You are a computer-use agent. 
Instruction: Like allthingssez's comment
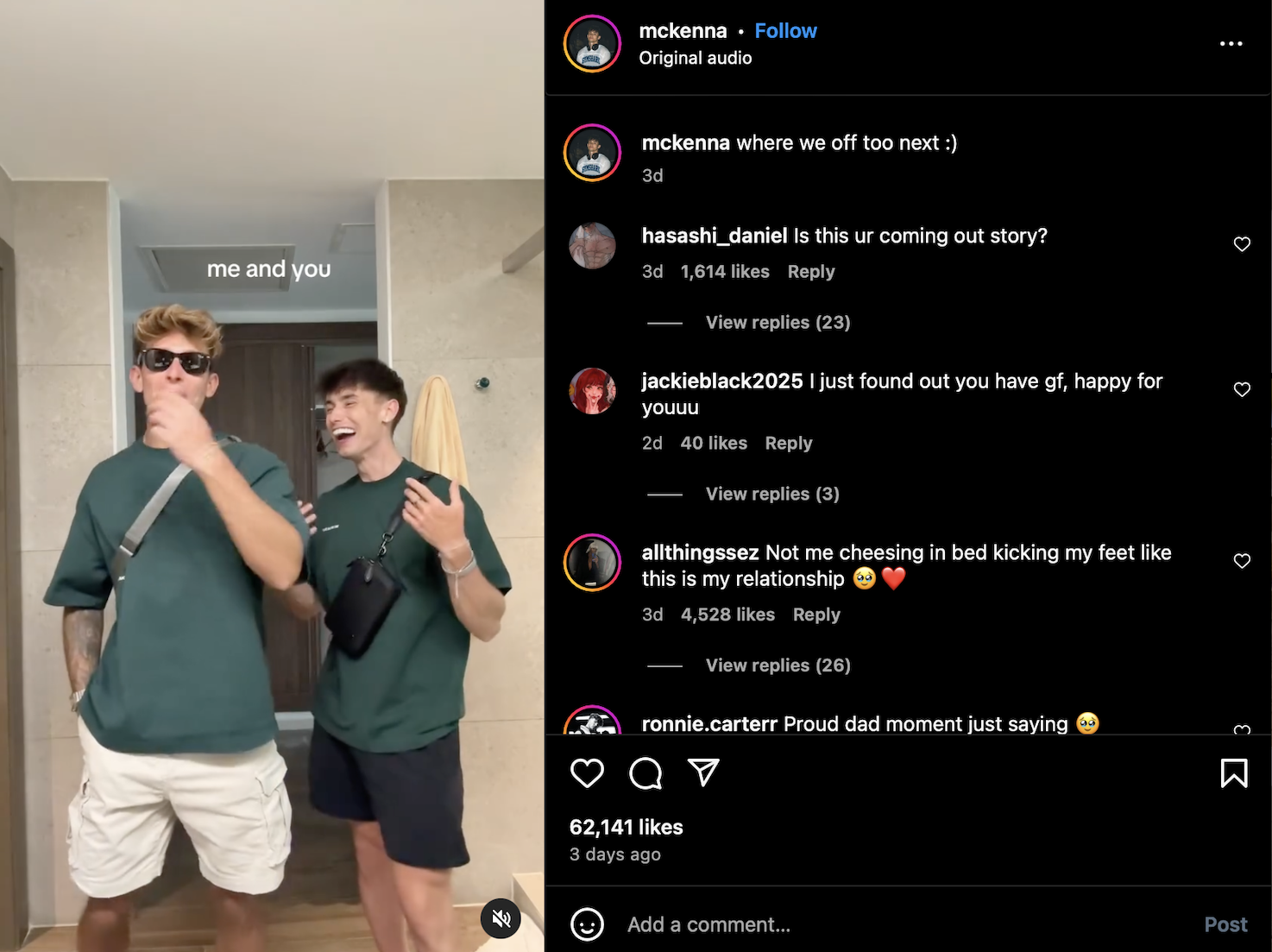(x=1242, y=561)
